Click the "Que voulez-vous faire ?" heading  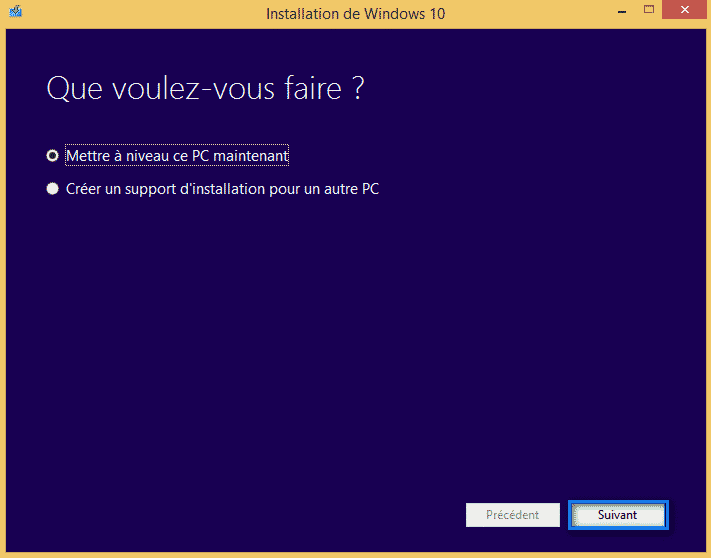[205, 89]
